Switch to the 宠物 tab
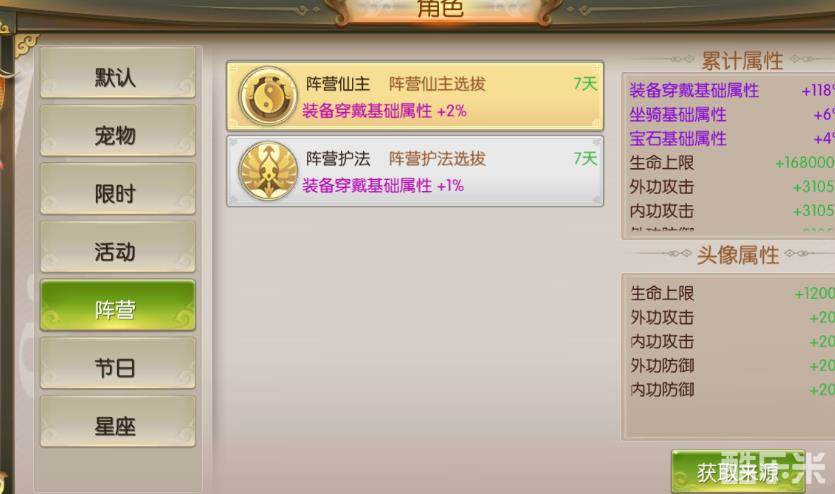This screenshot has width=835, height=494. tap(118, 131)
